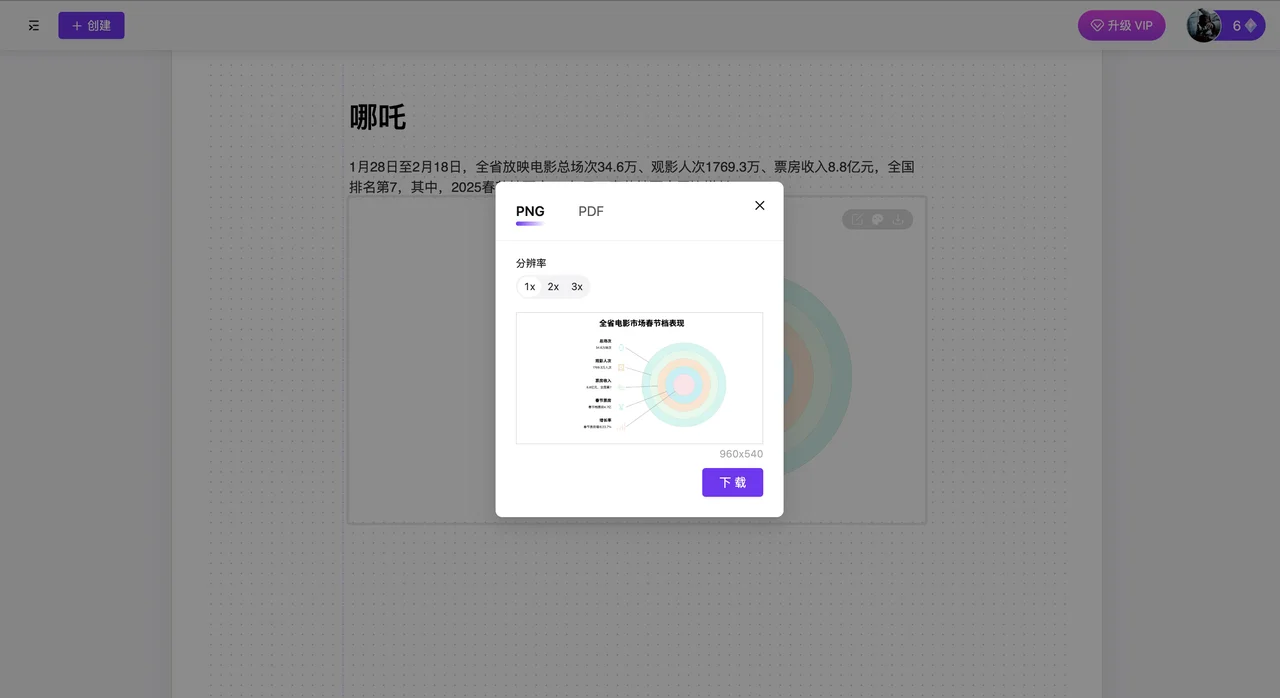This screenshot has height=698, width=1280.
Task: Enable the 3x resolution option
Action: click(x=576, y=286)
